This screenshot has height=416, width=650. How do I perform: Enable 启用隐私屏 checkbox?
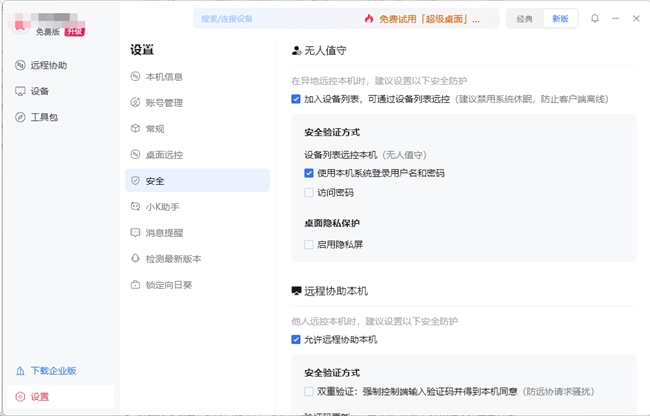click(x=309, y=244)
